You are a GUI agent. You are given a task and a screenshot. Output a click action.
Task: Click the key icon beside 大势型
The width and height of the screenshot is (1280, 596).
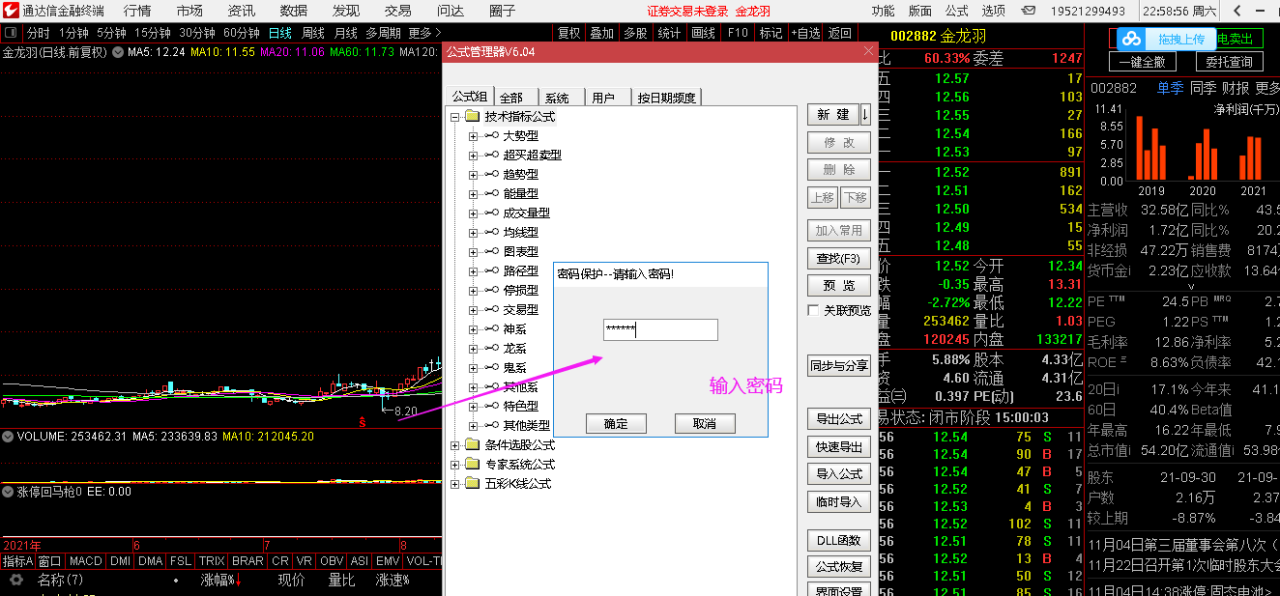coord(491,136)
